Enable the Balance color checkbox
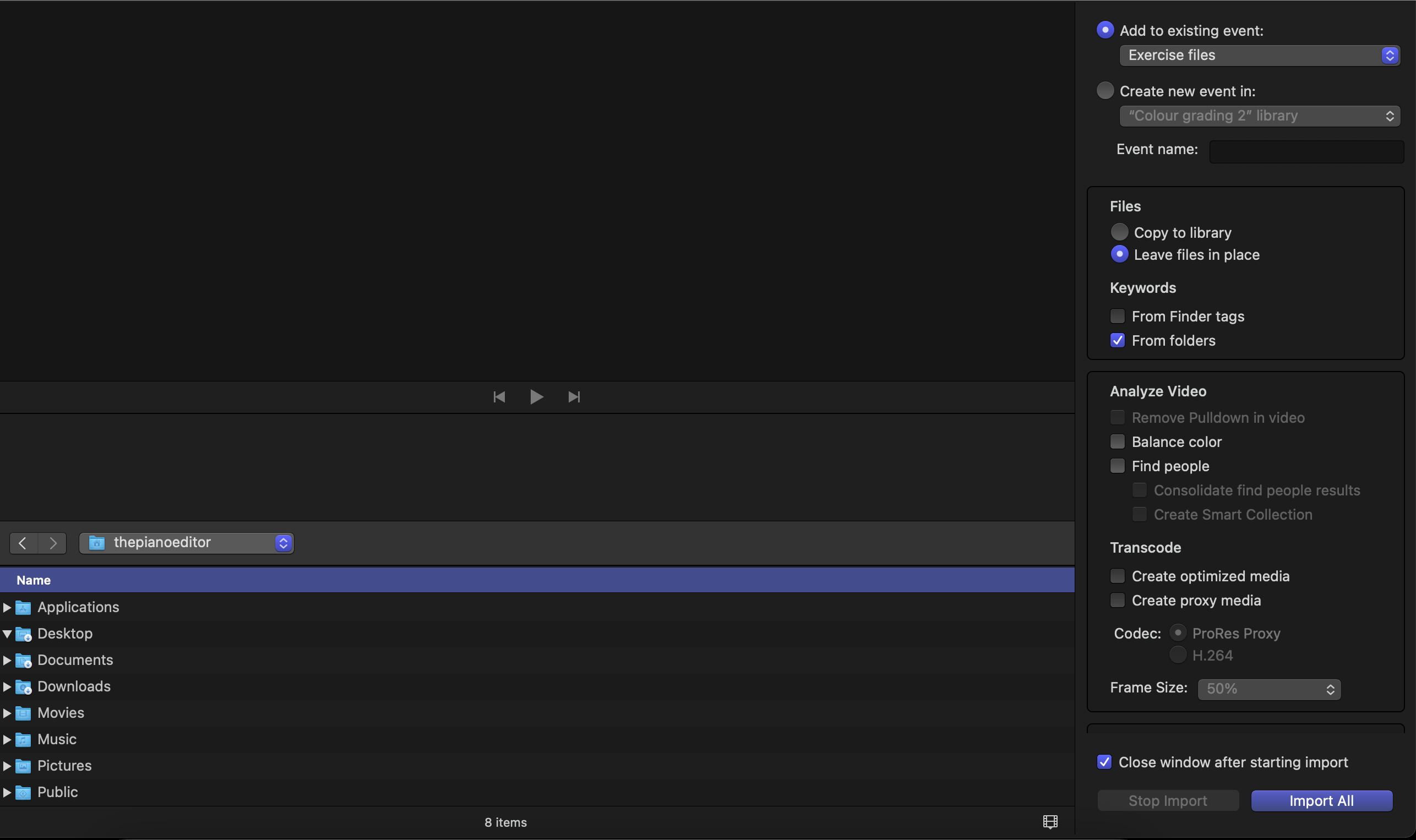 tap(1117, 441)
